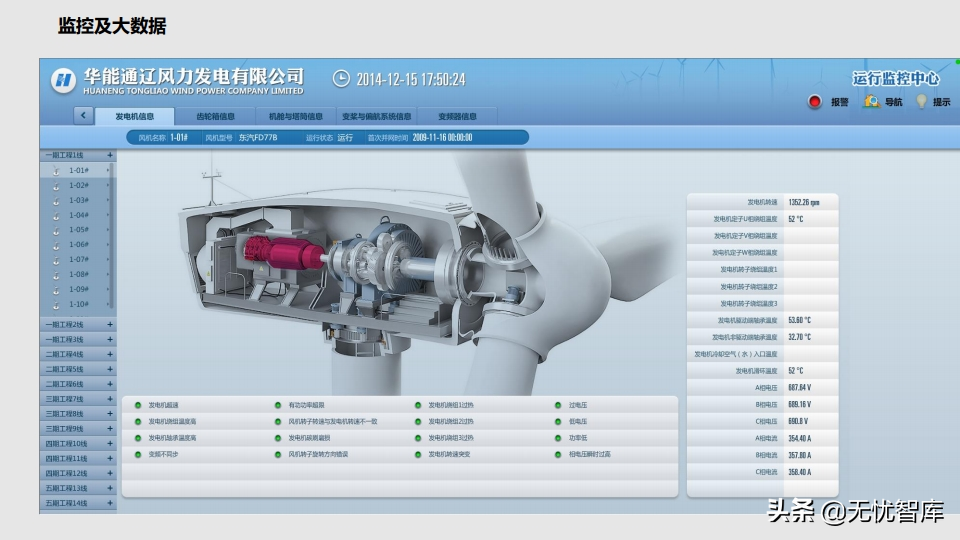Image resolution: width=960 pixels, height=540 pixels.
Task: Expand the 四期工程10线 group
Action: (110, 444)
